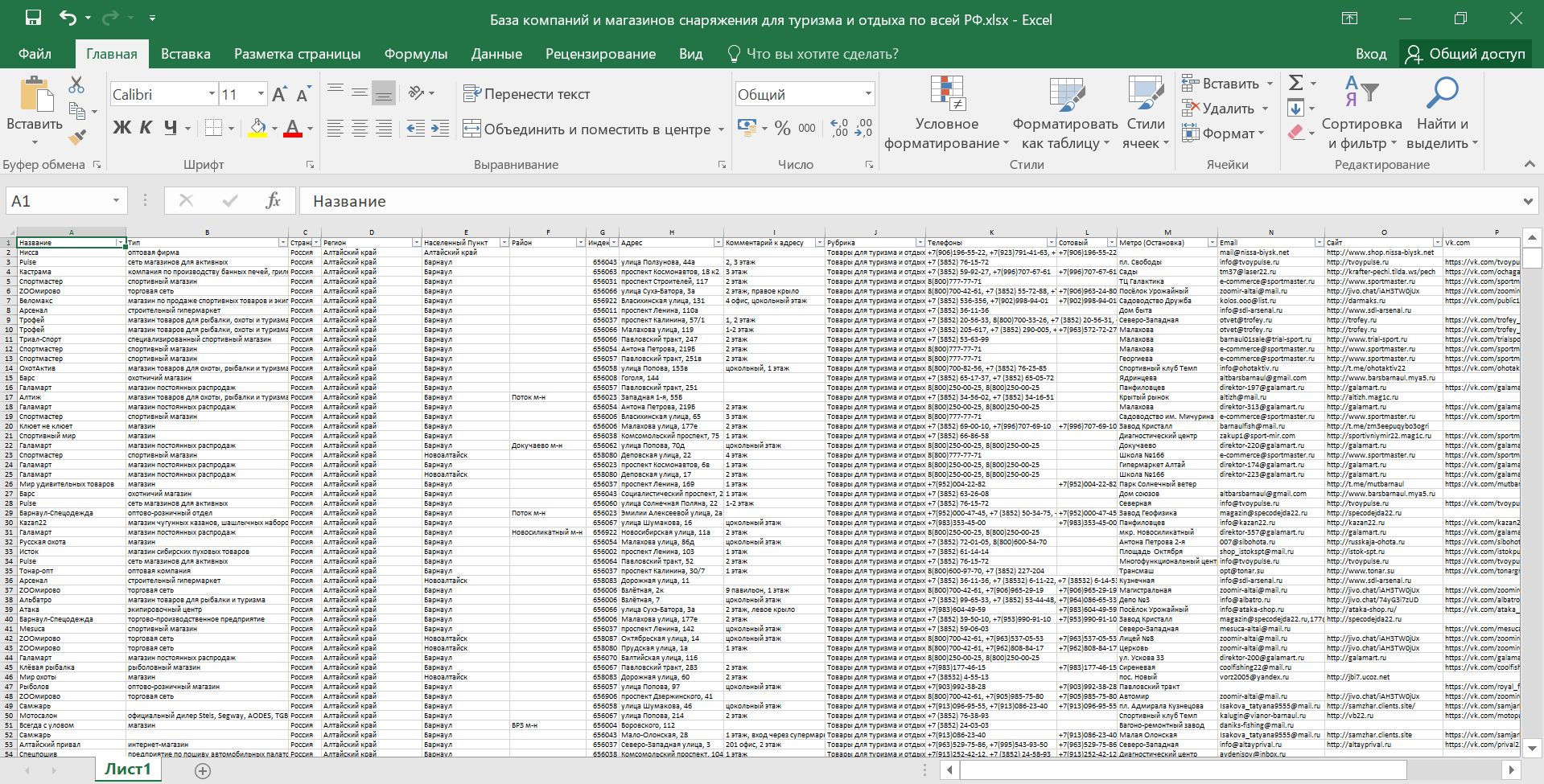Screen dimensions: 1544x784
Task: Click the Общий доступ share button
Action: 1465,54
